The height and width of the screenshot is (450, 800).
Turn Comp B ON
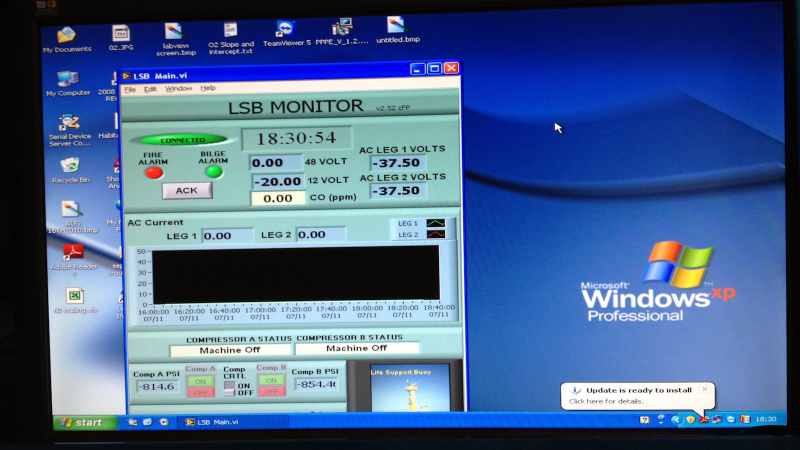click(x=271, y=380)
